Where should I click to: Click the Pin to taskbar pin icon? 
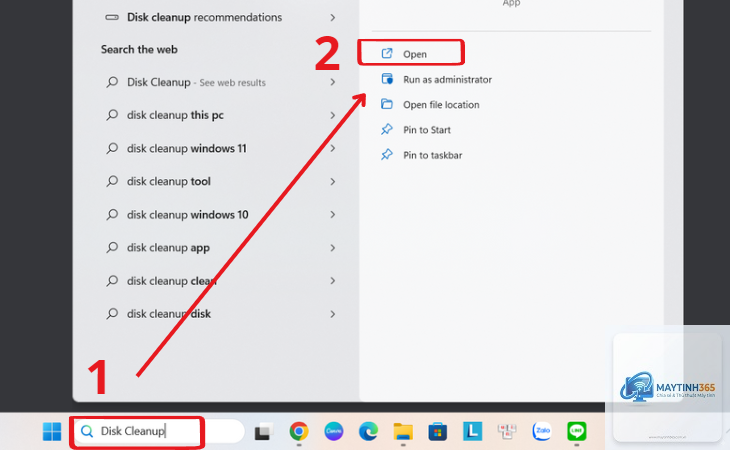tap(387, 154)
